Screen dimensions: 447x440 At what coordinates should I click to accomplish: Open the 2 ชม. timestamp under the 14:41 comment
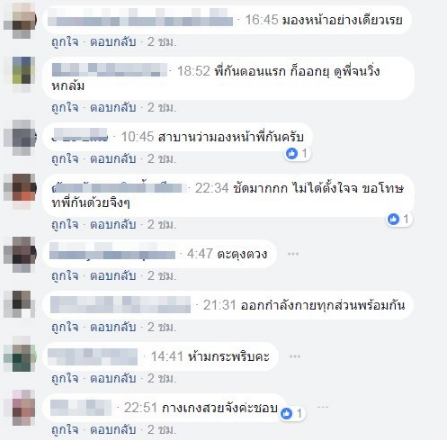(x=162, y=378)
